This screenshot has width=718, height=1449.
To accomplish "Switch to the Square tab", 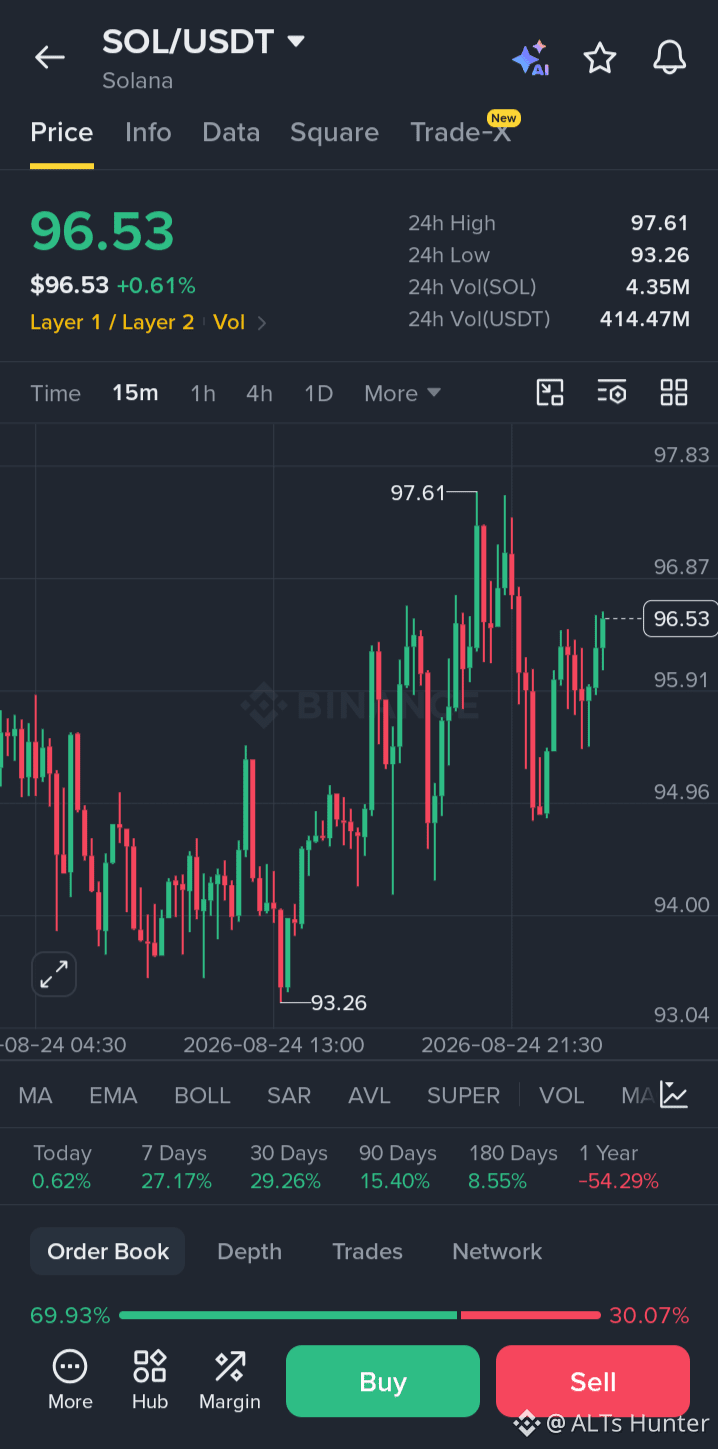I will 334,133.
